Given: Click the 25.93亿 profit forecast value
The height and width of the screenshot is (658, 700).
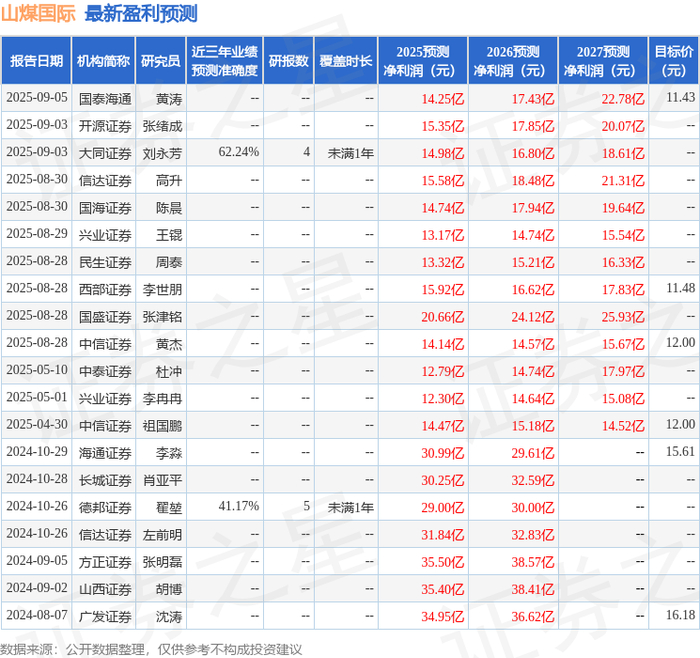Looking at the screenshot, I should coord(623,317).
